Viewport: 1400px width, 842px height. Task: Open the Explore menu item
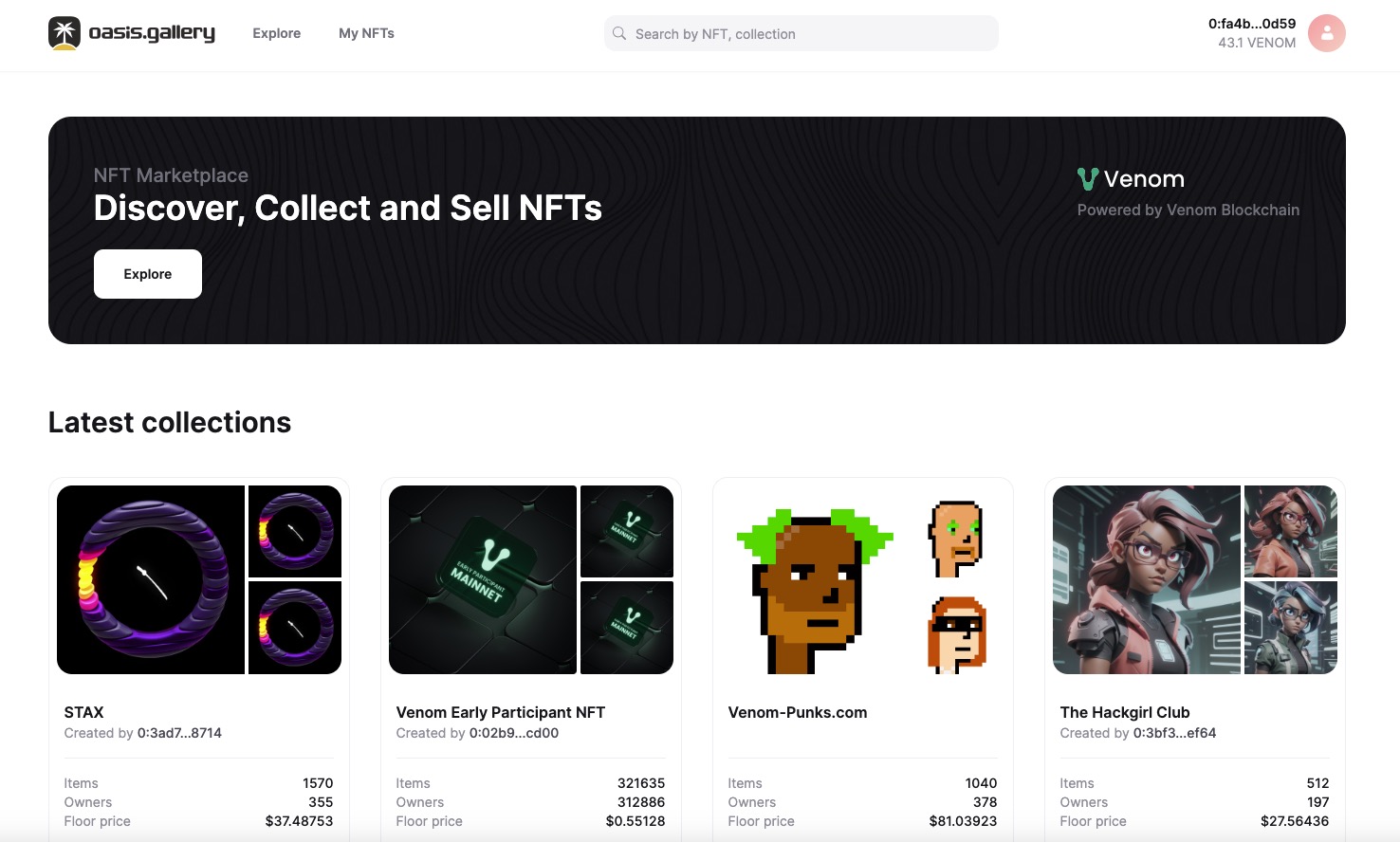tap(276, 33)
